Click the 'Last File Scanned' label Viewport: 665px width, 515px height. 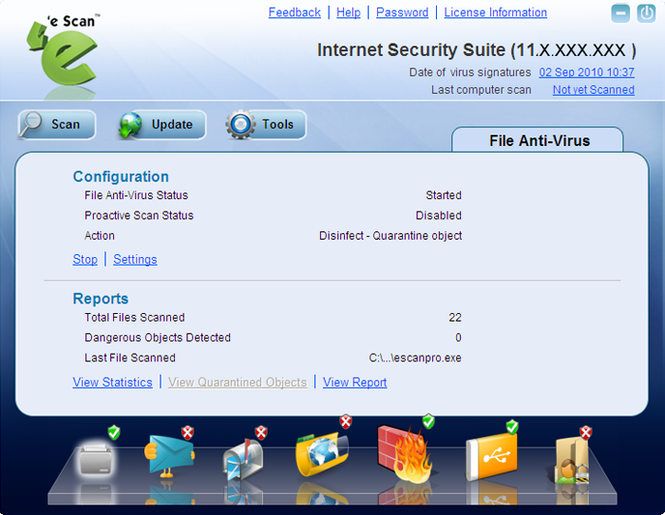(130, 358)
